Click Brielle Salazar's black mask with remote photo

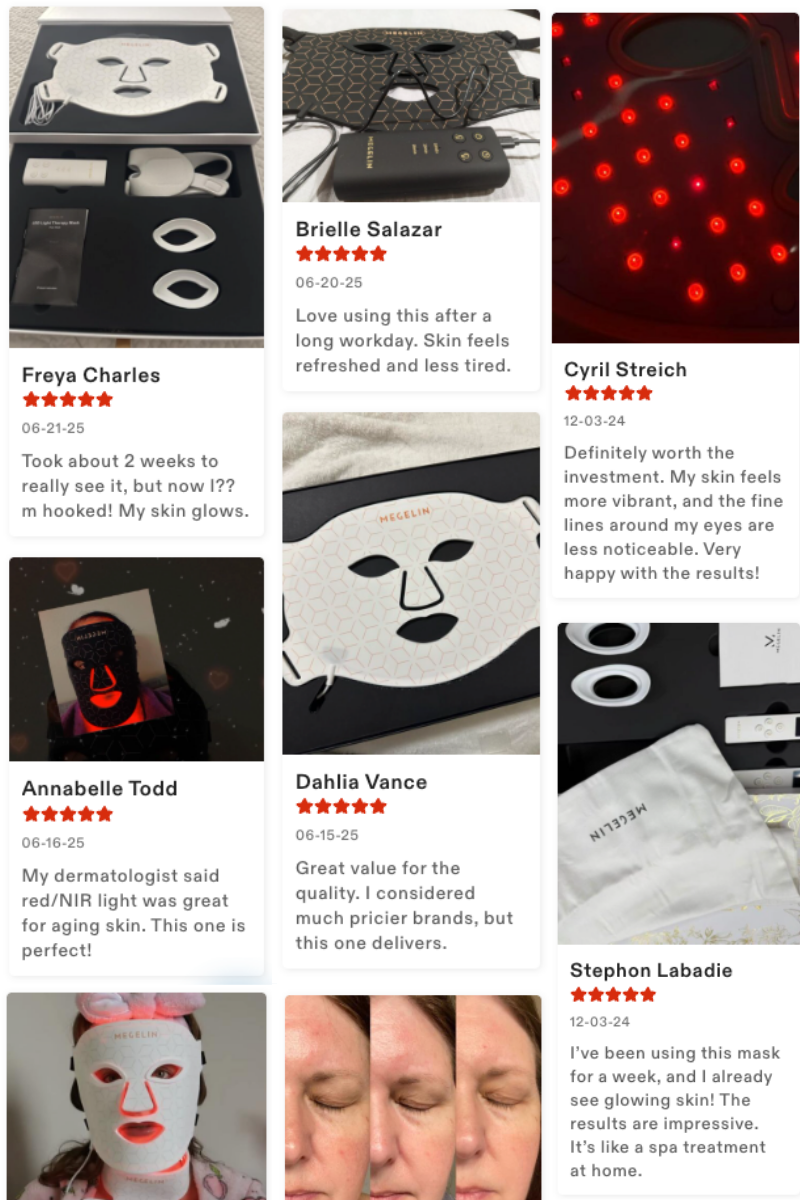tap(411, 106)
